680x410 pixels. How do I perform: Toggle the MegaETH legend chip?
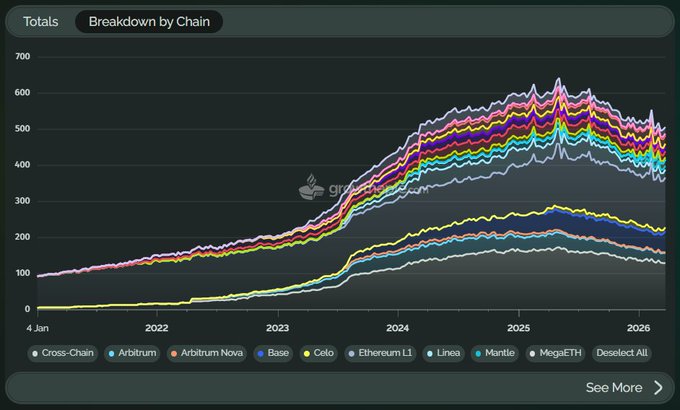point(555,353)
